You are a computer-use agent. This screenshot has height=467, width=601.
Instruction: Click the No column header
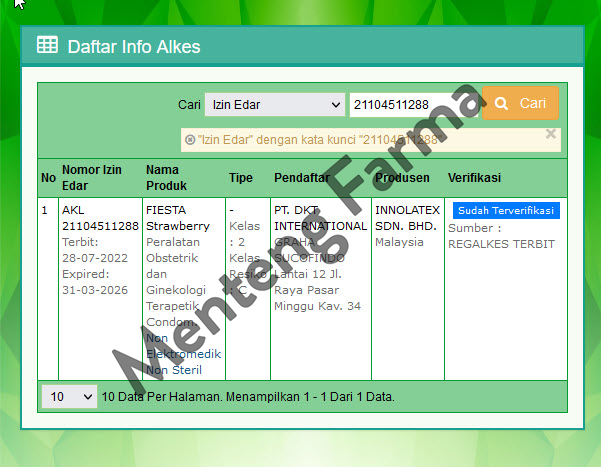tap(48, 178)
